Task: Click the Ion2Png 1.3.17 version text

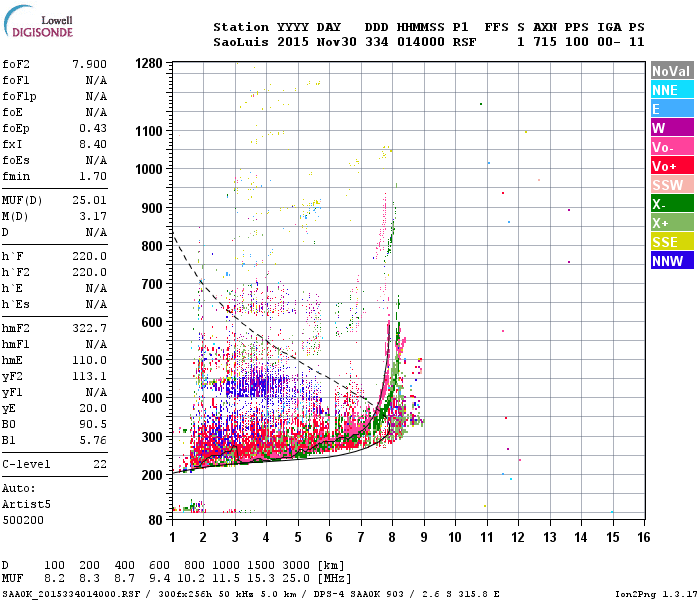Action: pyautogui.click(x=656, y=594)
